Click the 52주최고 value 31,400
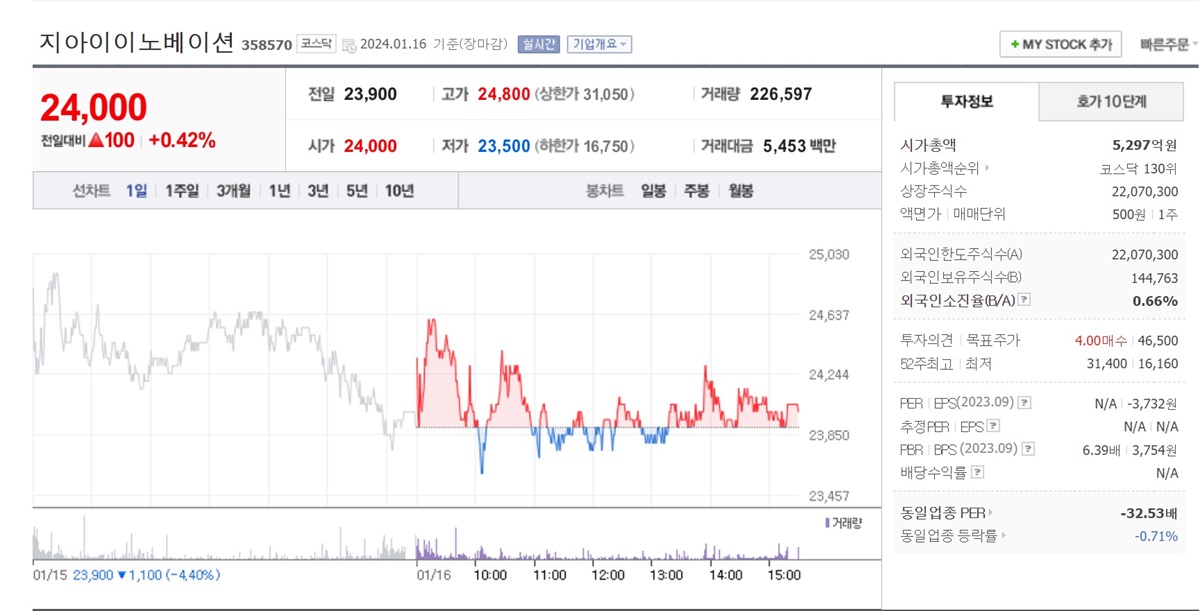Screen dimensions: 1200x611 tap(1107, 363)
